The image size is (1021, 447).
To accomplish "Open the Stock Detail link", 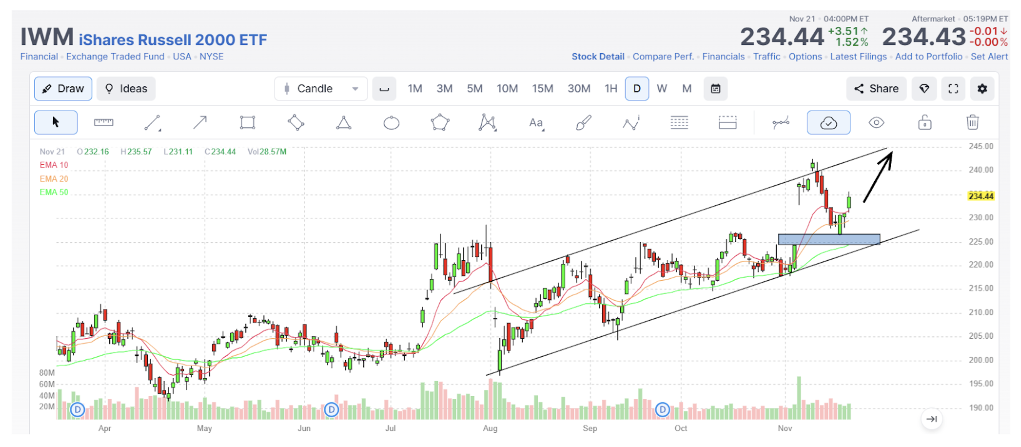I will [x=598, y=57].
